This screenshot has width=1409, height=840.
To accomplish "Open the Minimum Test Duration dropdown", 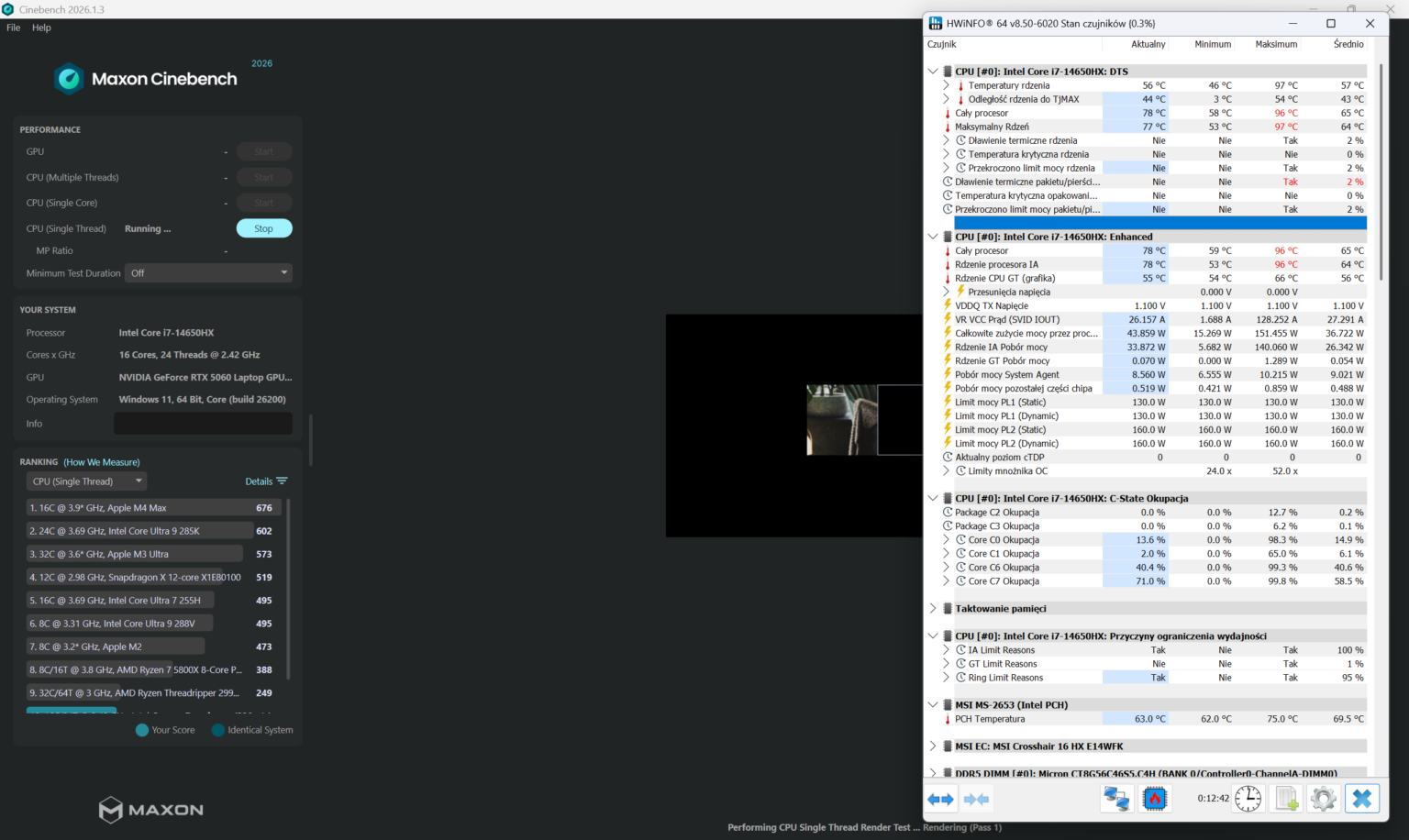I will (x=209, y=273).
